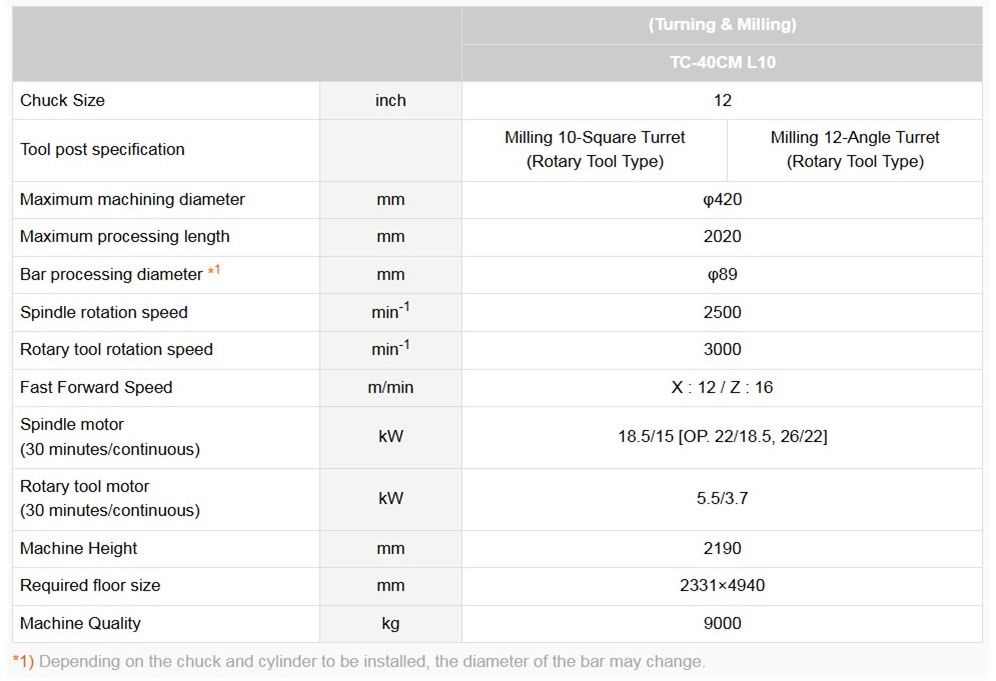Image resolution: width=996 pixels, height=681 pixels.
Task: Select the 2190 machine height value
Action: coord(722,548)
